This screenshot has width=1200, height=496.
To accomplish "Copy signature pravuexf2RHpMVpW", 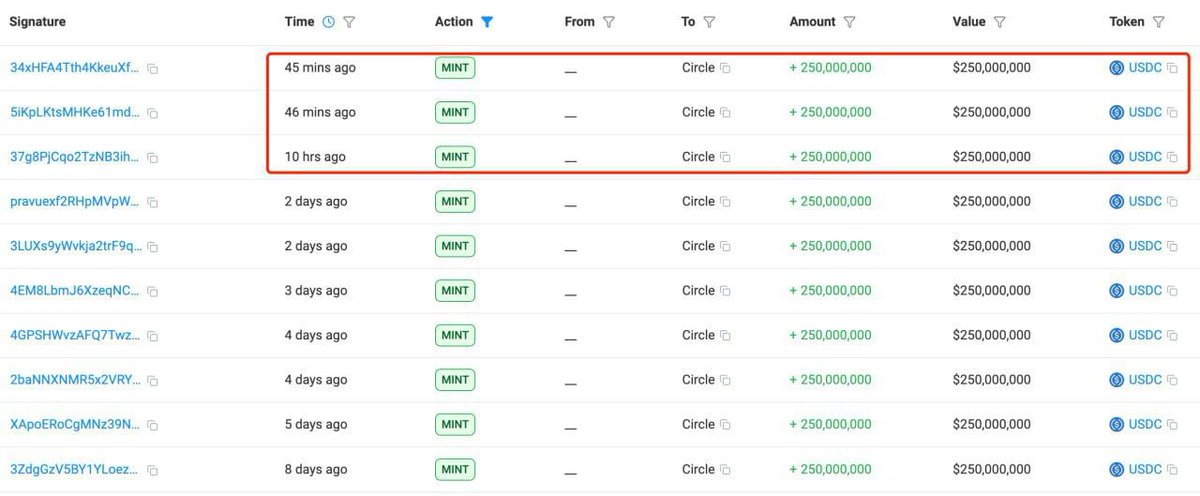I will click(x=153, y=202).
